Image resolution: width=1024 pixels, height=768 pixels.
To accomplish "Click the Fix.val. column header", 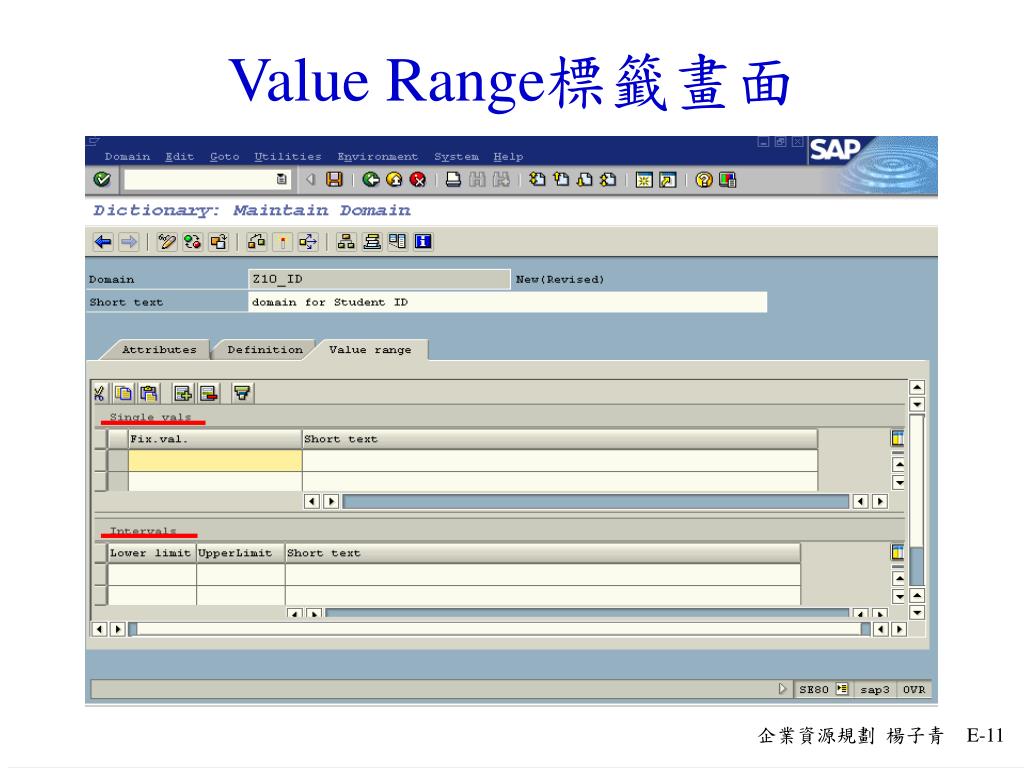I will click(215, 439).
